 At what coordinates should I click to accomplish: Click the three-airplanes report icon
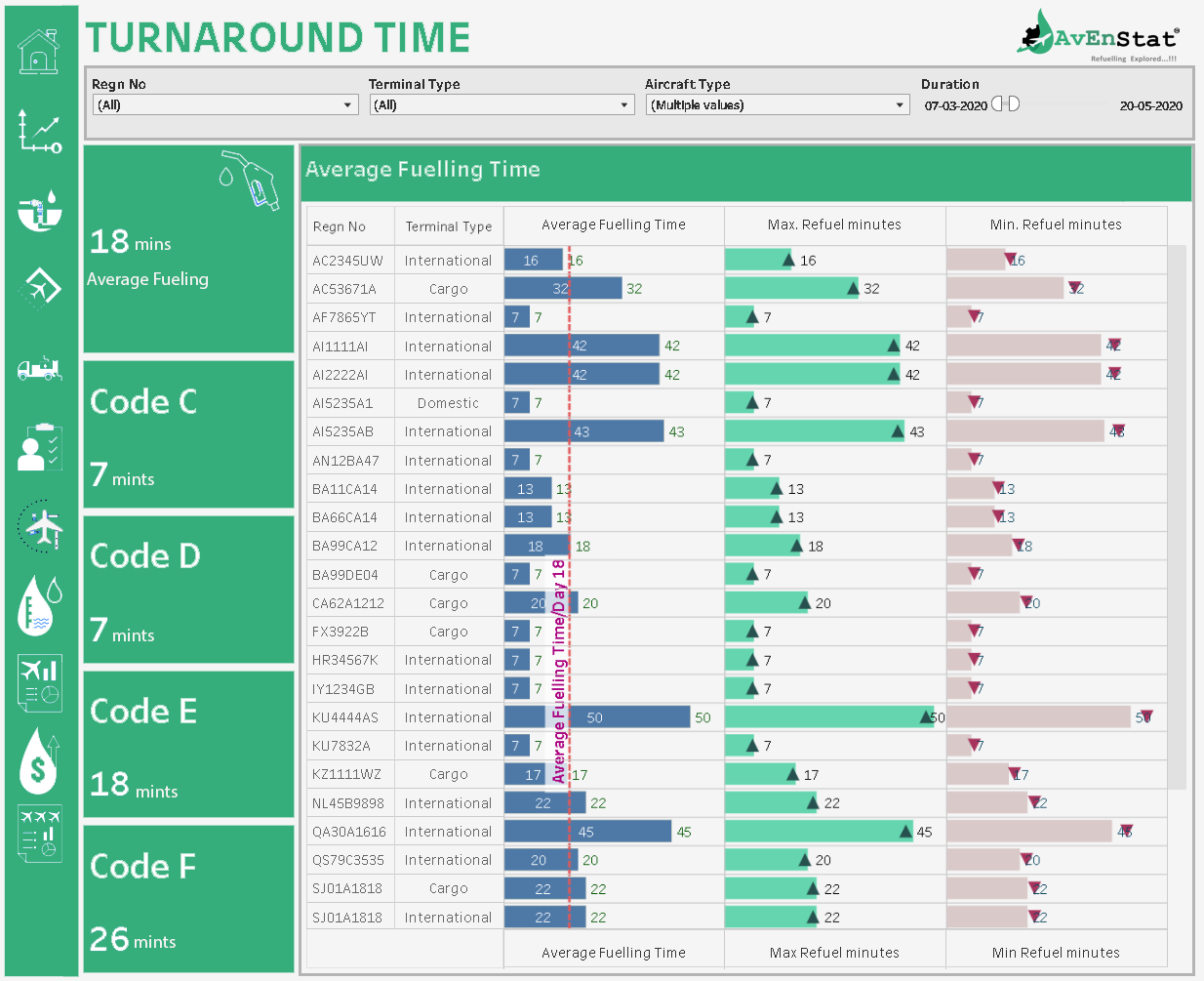point(39,835)
